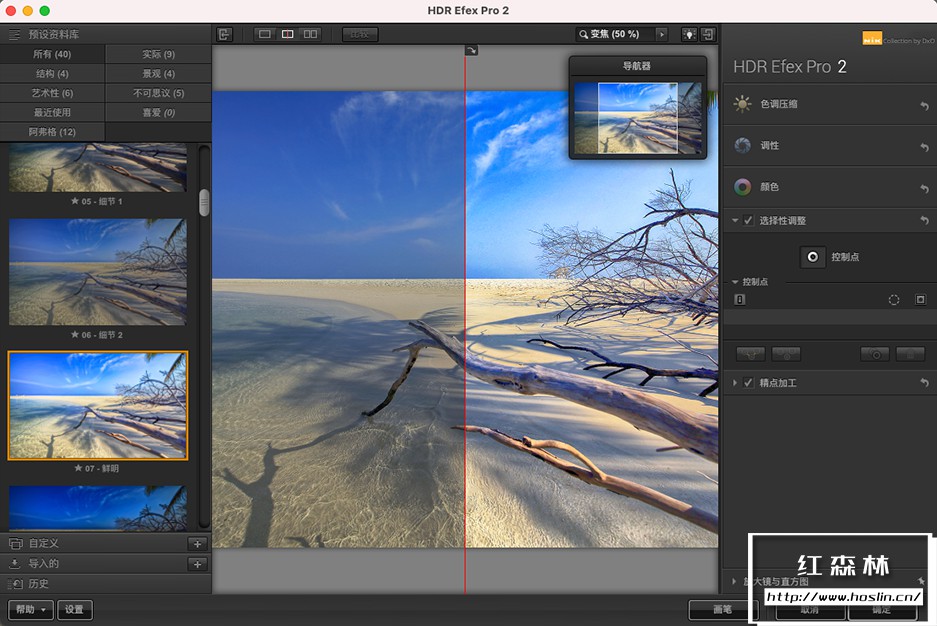Select the 06 - 细节 2 preset thumbnail
The width and height of the screenshot is (937, 626).
coord(98,272)
